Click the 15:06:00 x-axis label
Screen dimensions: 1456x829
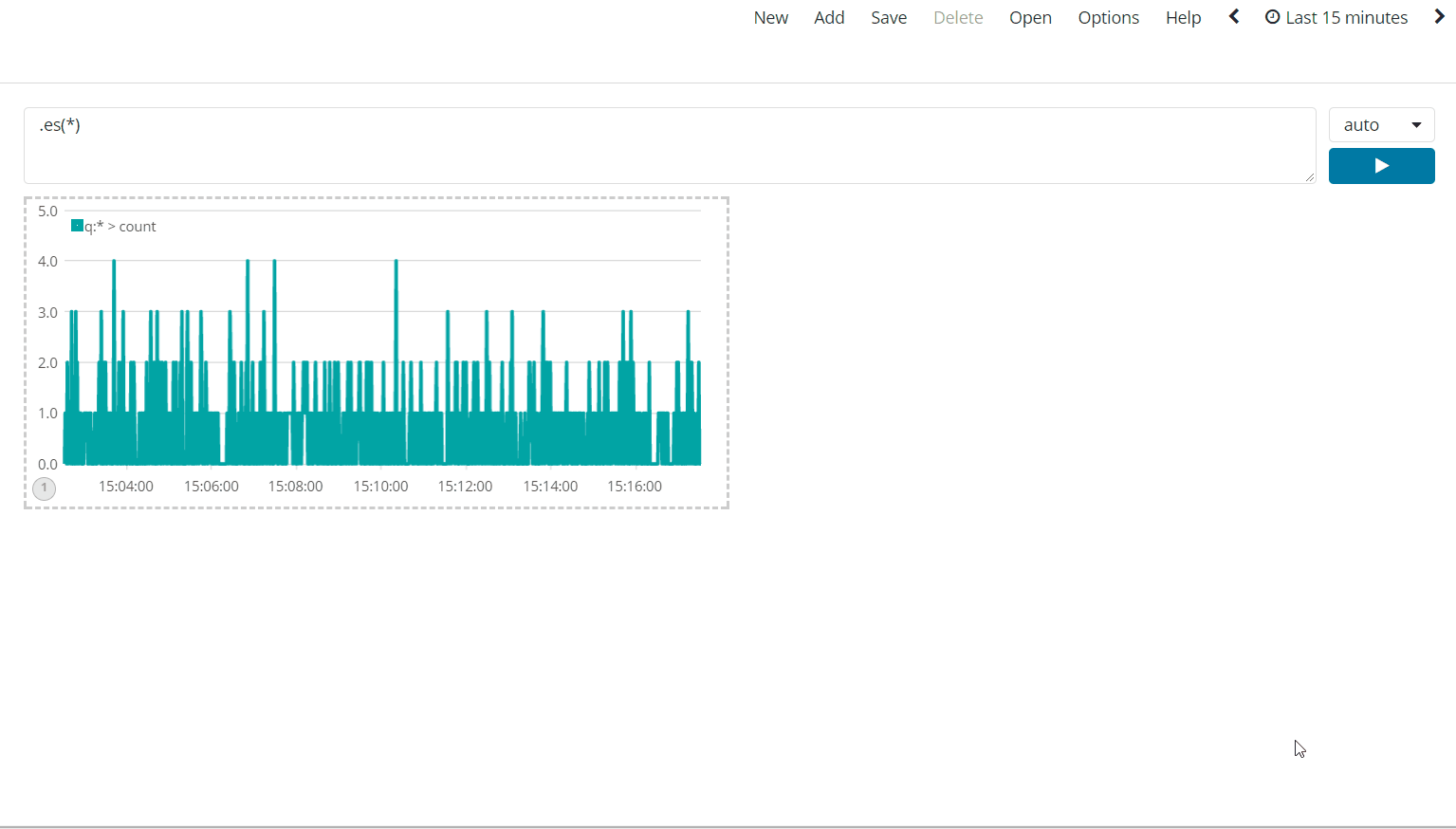pyautogui.click(x=211, y=486)
